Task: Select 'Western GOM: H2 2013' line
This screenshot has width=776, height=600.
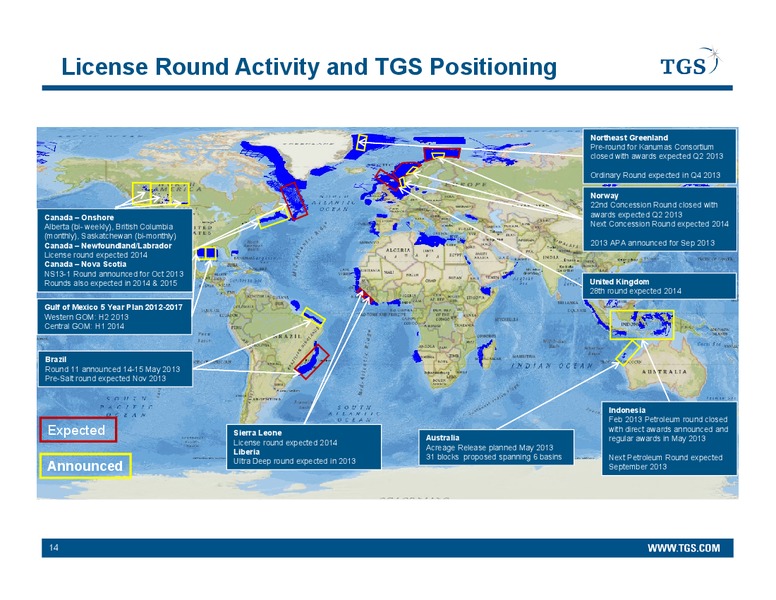Action: point(86,317)
